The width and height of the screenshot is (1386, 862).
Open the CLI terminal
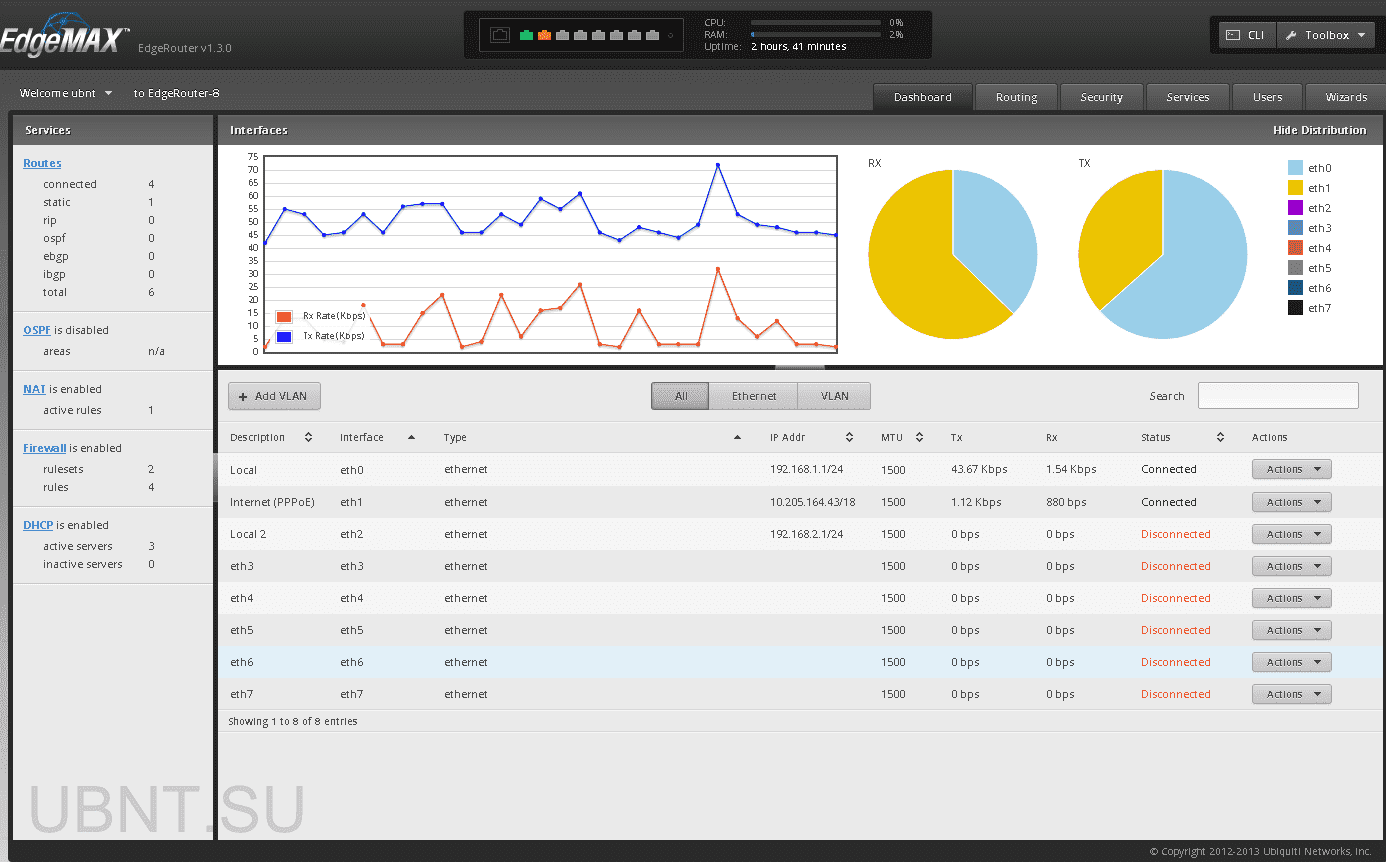coord(1246,34)
